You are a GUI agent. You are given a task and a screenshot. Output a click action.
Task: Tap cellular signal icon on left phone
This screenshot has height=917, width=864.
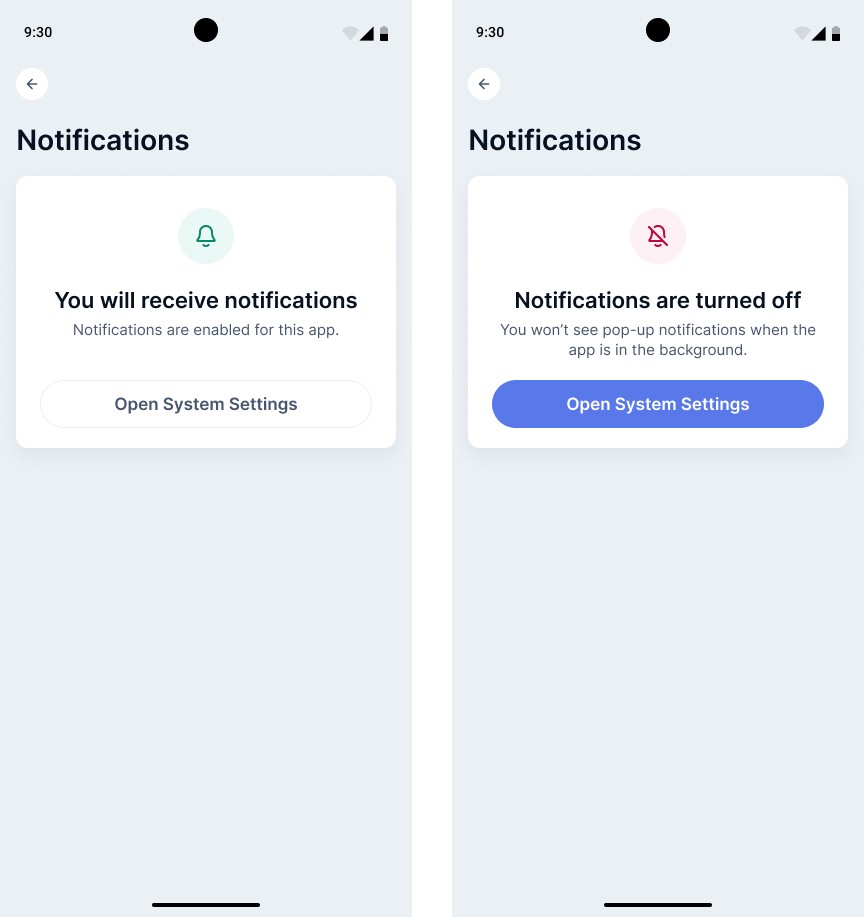tap(367, 33)
